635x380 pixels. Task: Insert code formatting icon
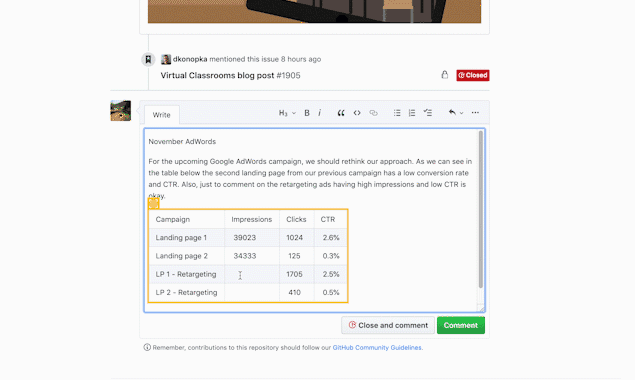click(x=357, y=113)
